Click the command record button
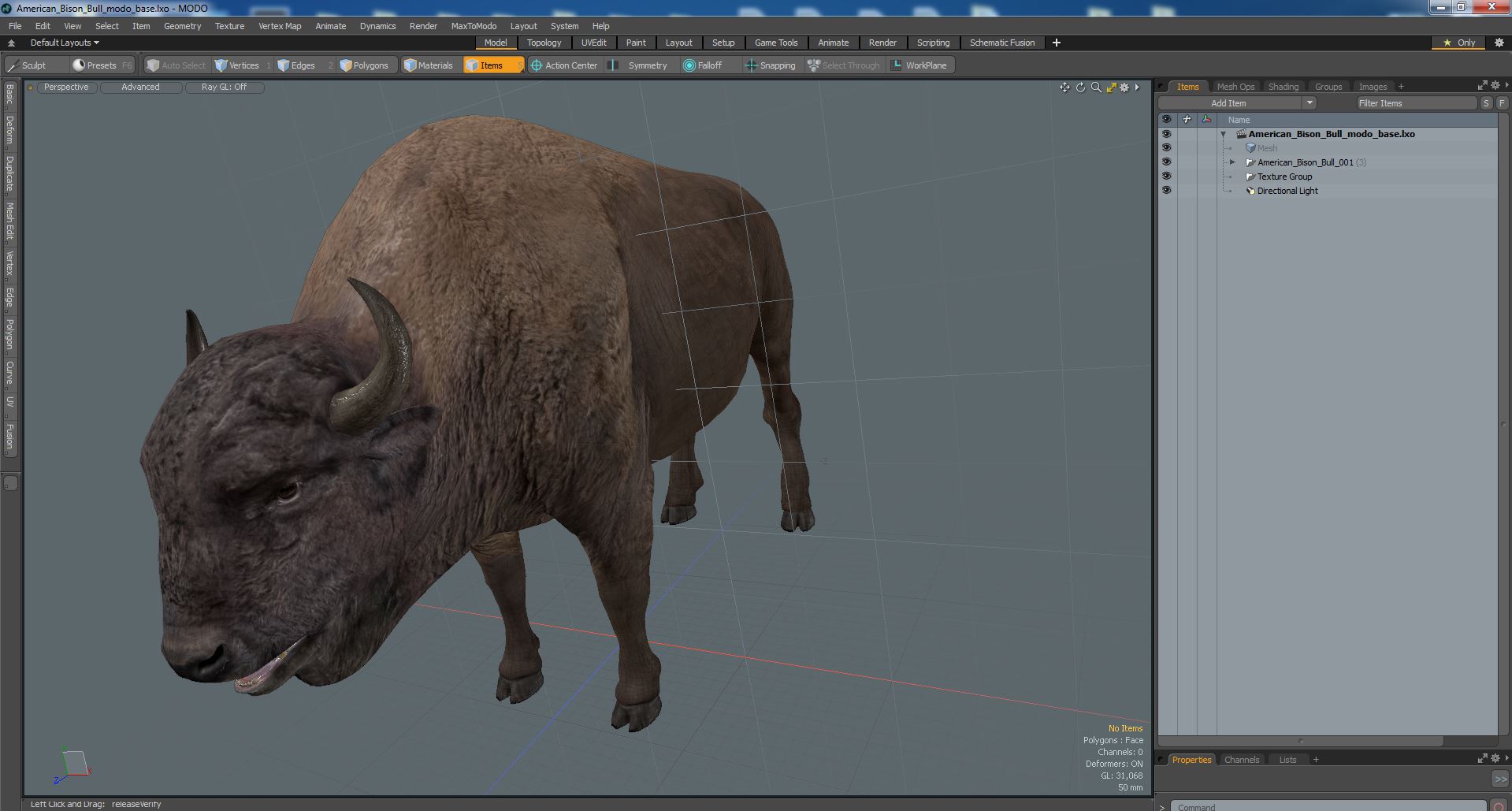Image resolution: width=1512 pixels, height=811 pixels. (x=1499, y=806)
